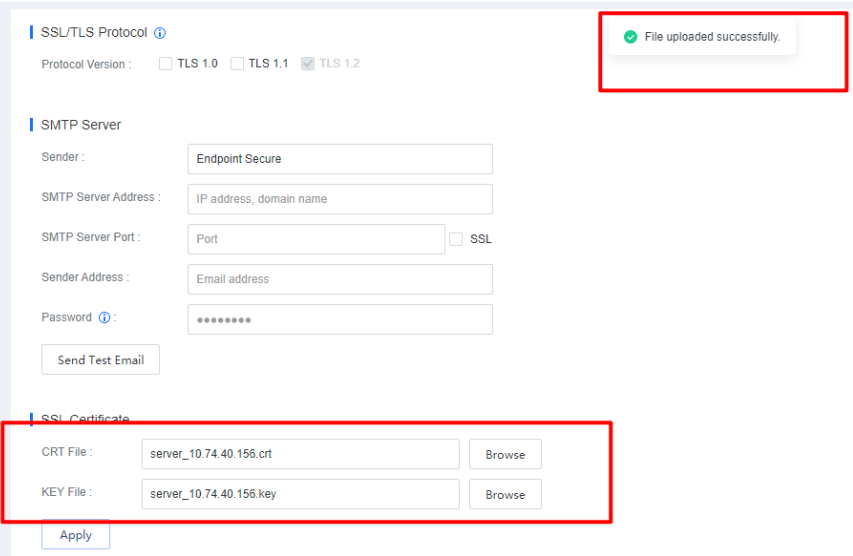Edit the Sender field 'Endpoint Secure'
Screen dimensions: 853x556
[340, 159]
